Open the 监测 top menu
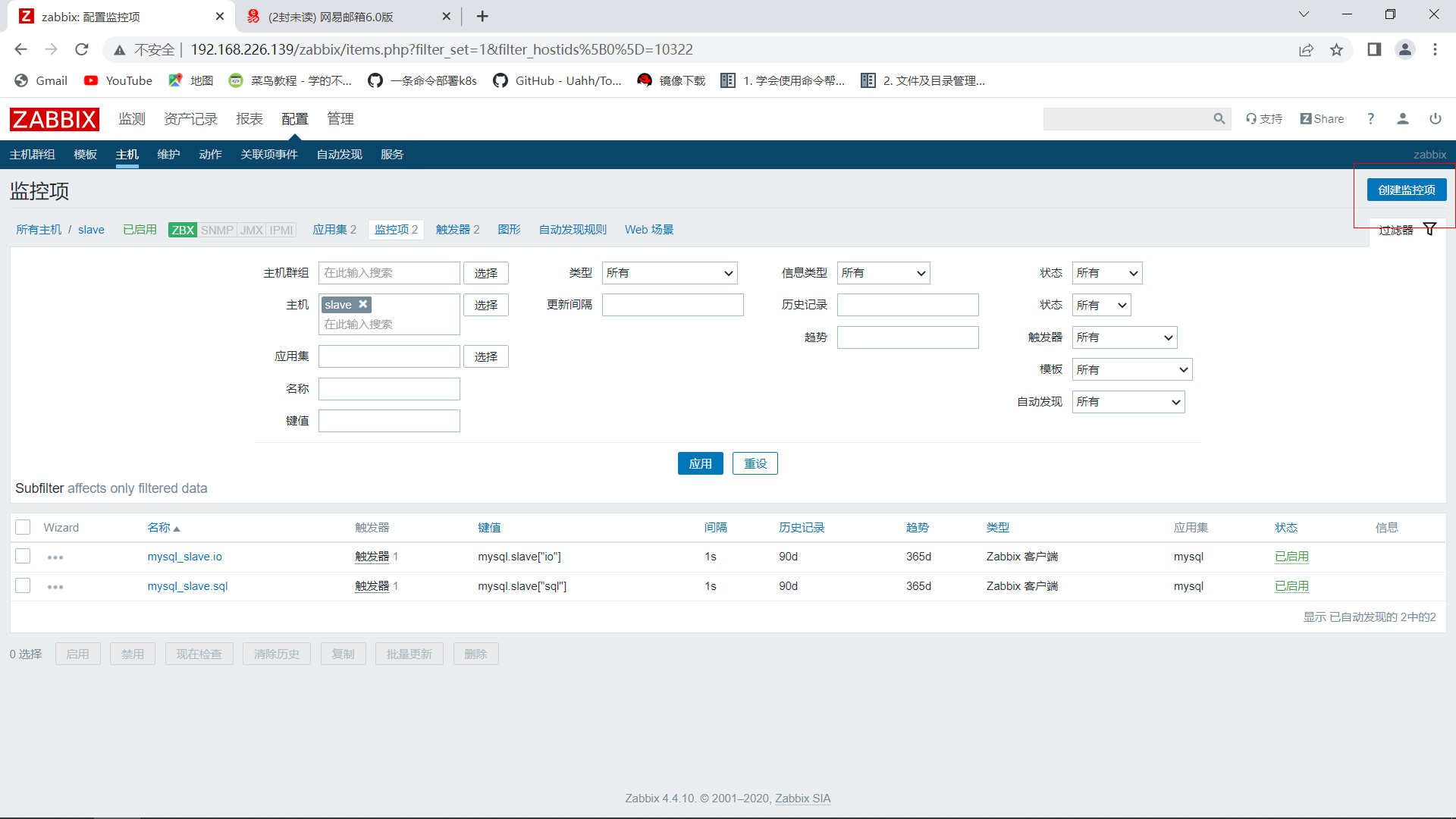The width and height of the screenshot is (1456, 819). click(131, 119)
